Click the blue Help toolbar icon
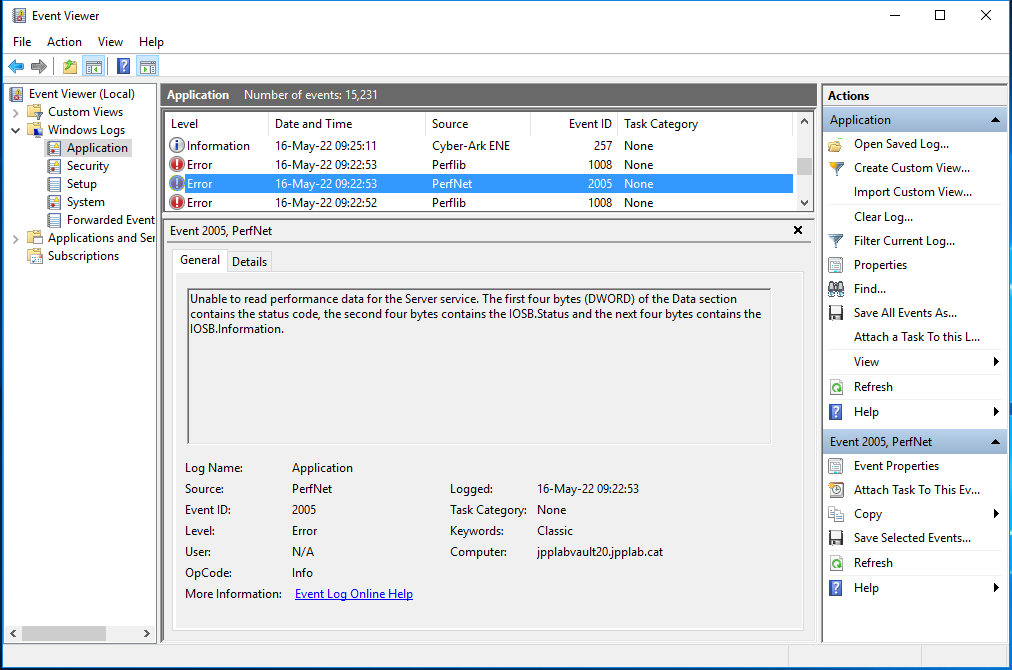1012x670 pixels. pyautogui.click(x=123, y=67)
